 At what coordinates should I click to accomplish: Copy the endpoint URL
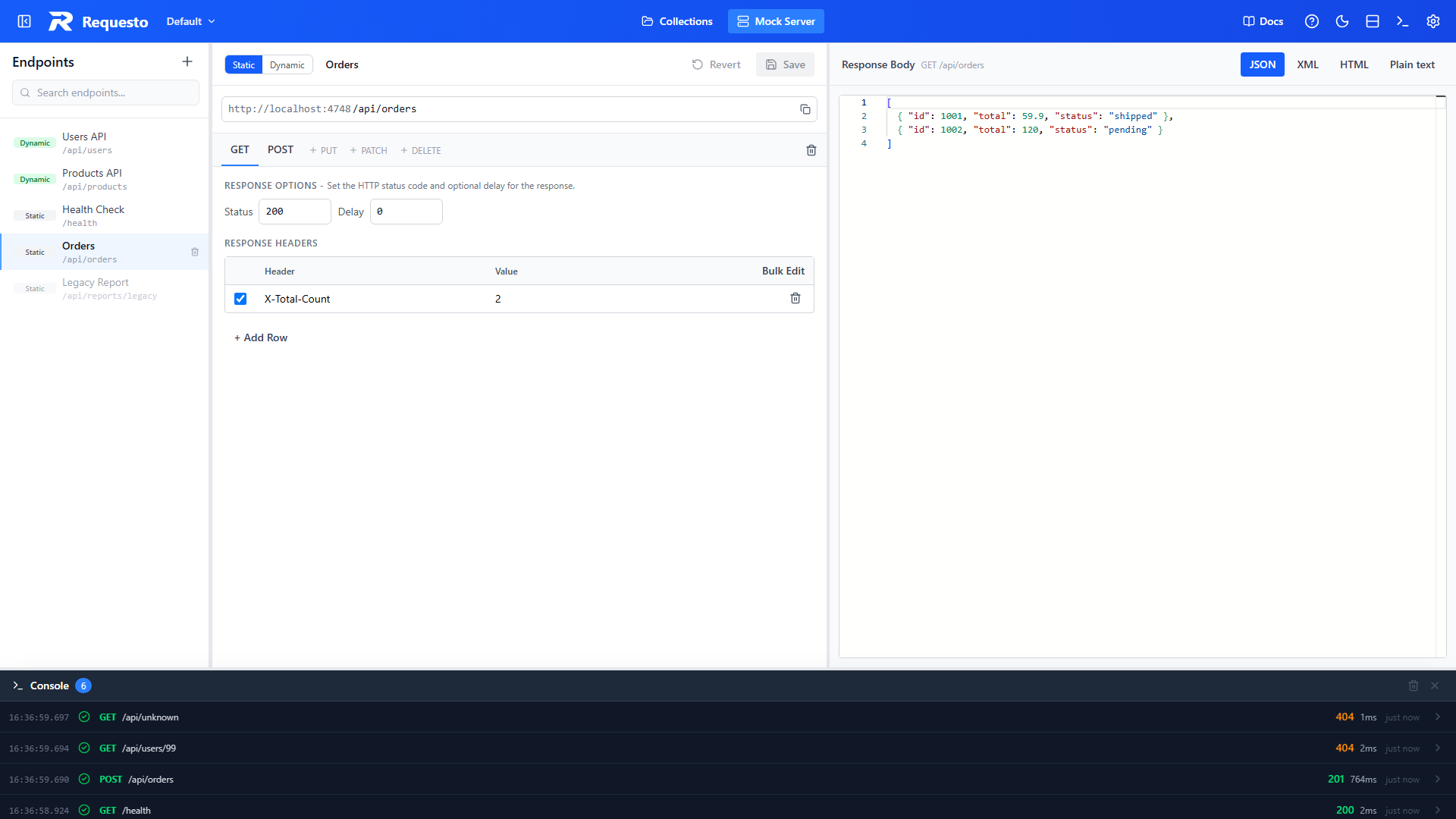coord(805,109)
